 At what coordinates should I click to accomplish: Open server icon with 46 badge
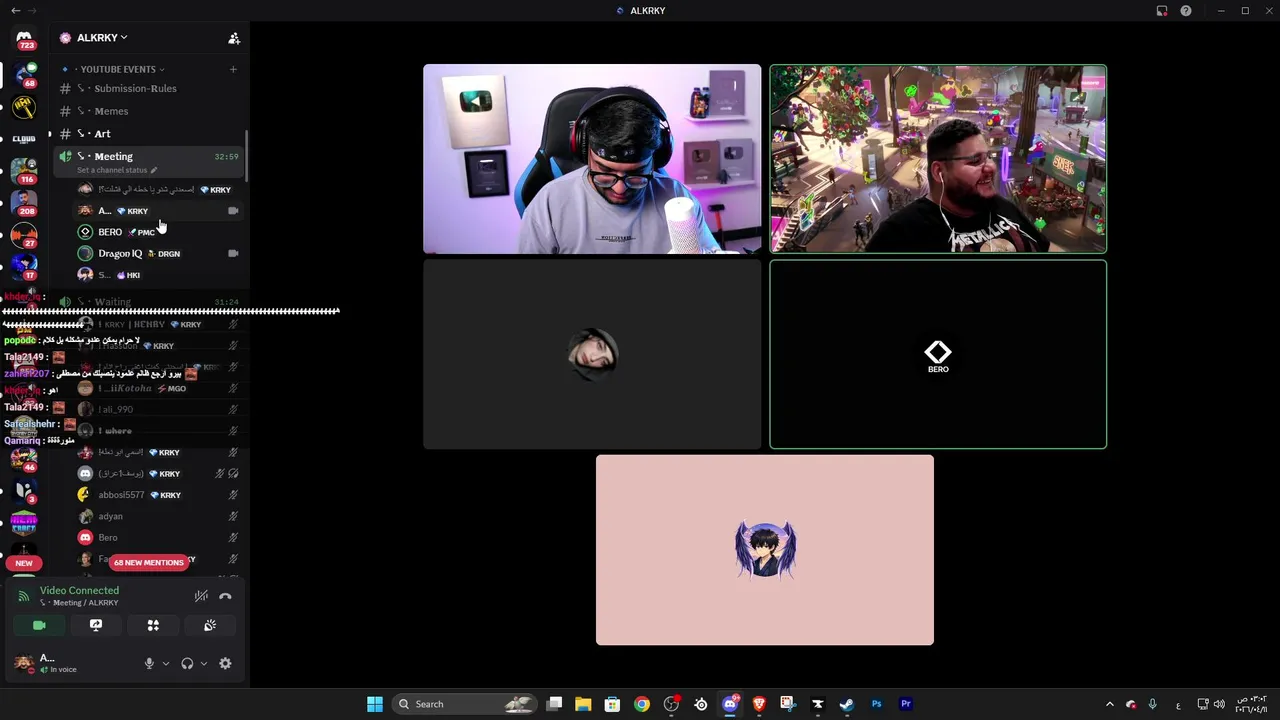[x=24, y=459]
